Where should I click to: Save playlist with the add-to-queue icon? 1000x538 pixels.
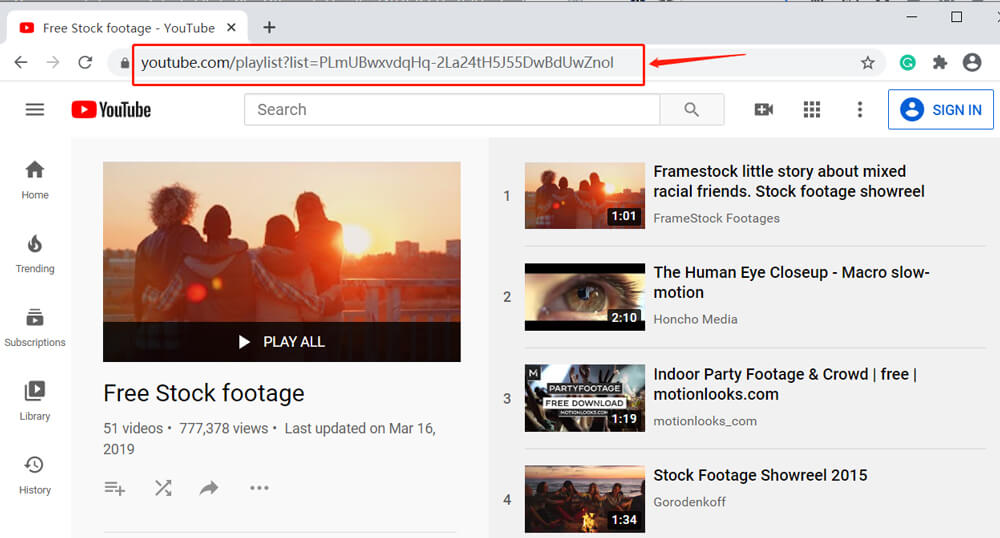[x=115, y=488]
